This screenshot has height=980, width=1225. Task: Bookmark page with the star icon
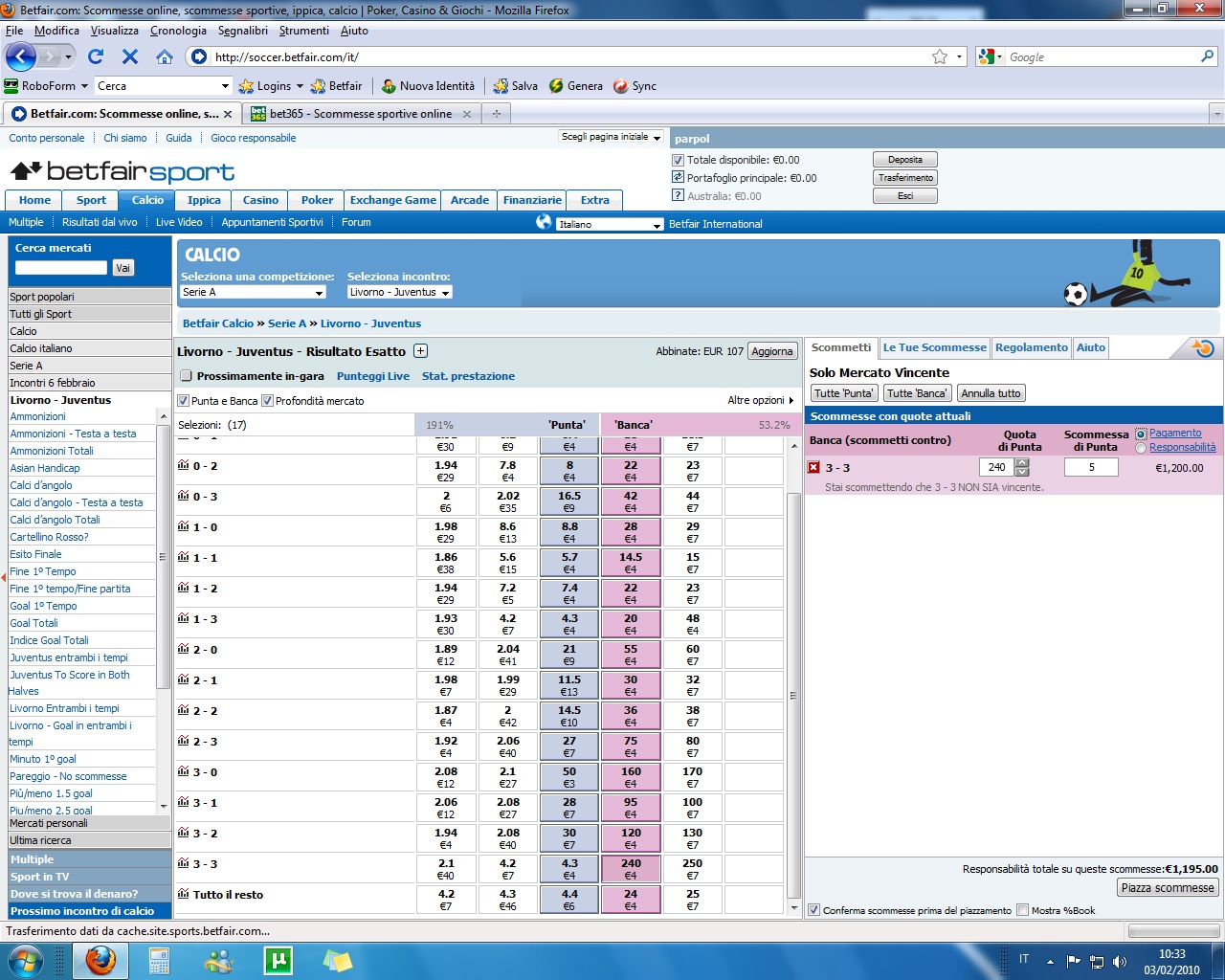(940, 56)
